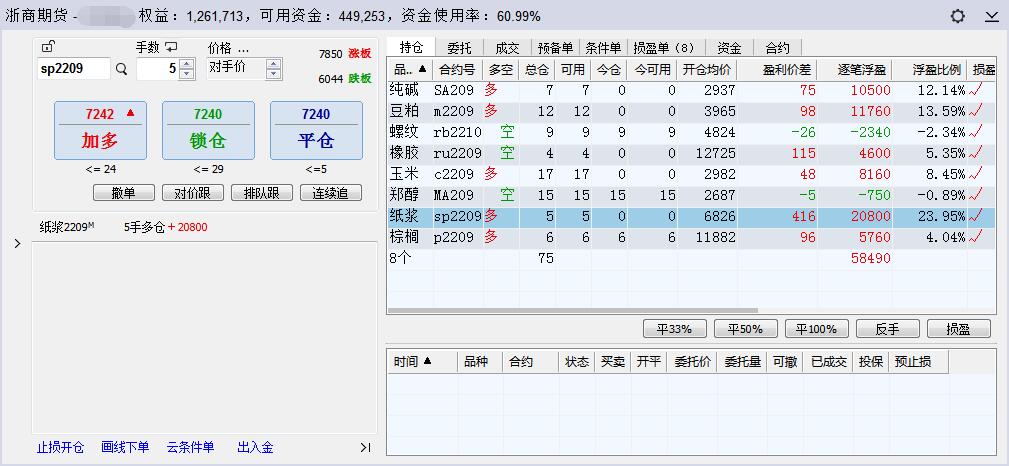This screenshot has width=1009, height=466.
Task: Click stop-loss checkmark icon in 棕榈 row
Action: (x=977, y=237)
